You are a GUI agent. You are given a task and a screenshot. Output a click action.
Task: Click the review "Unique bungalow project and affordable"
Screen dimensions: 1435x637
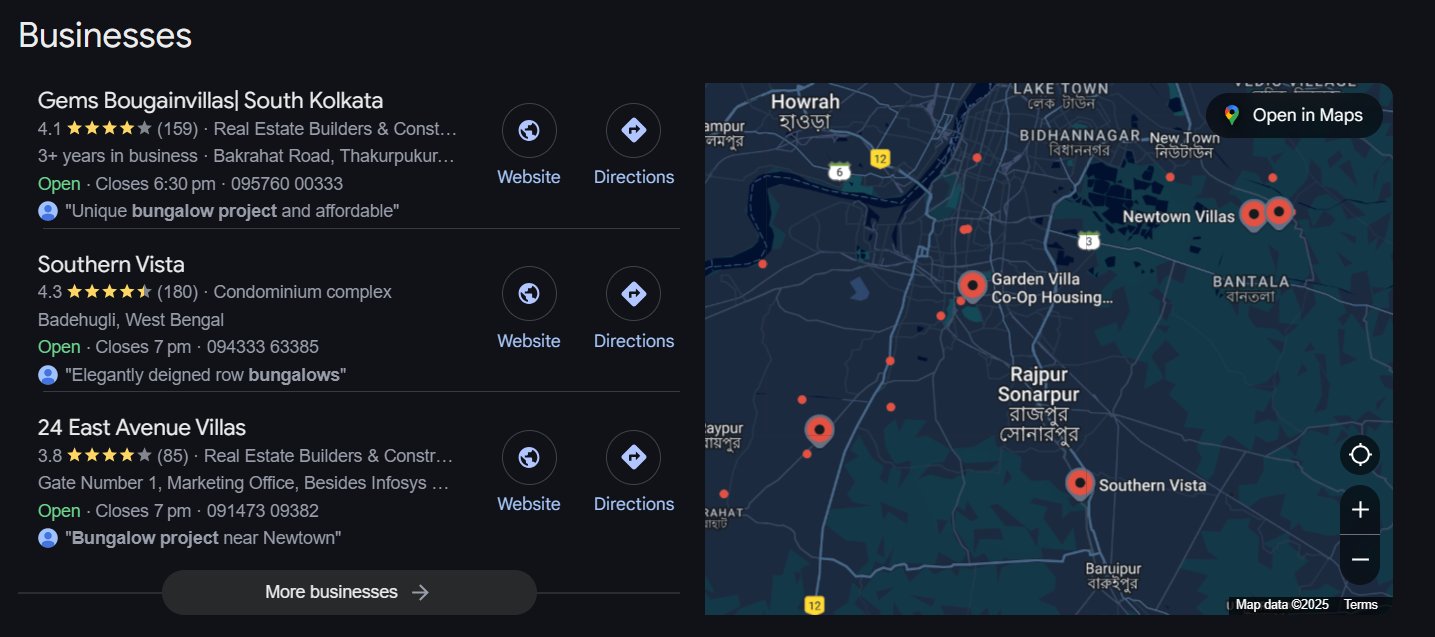pyautogui.click(x=232, y=211)
